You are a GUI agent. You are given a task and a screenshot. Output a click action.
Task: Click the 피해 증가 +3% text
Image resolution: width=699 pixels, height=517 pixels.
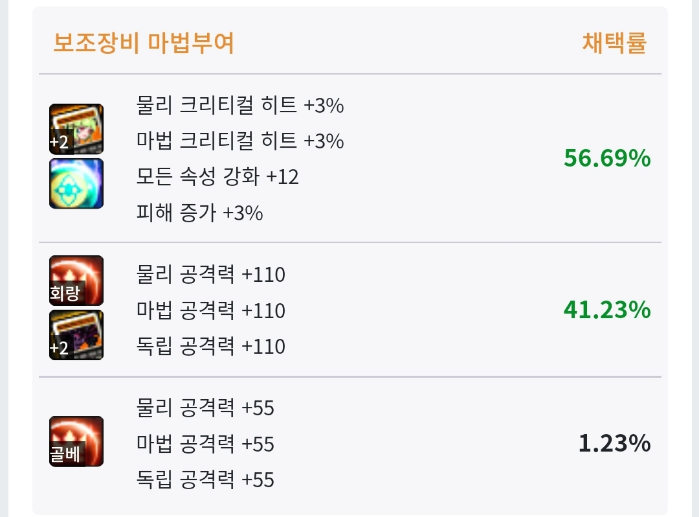tap(200, 213)
